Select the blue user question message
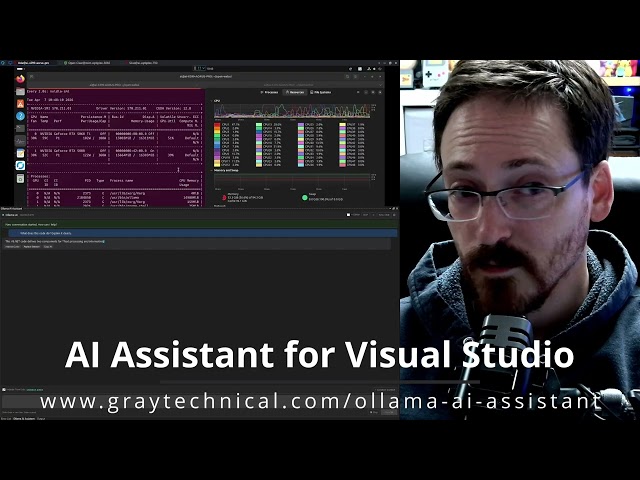The height and width of the screenshot is (480, 640). click(203, 233)
